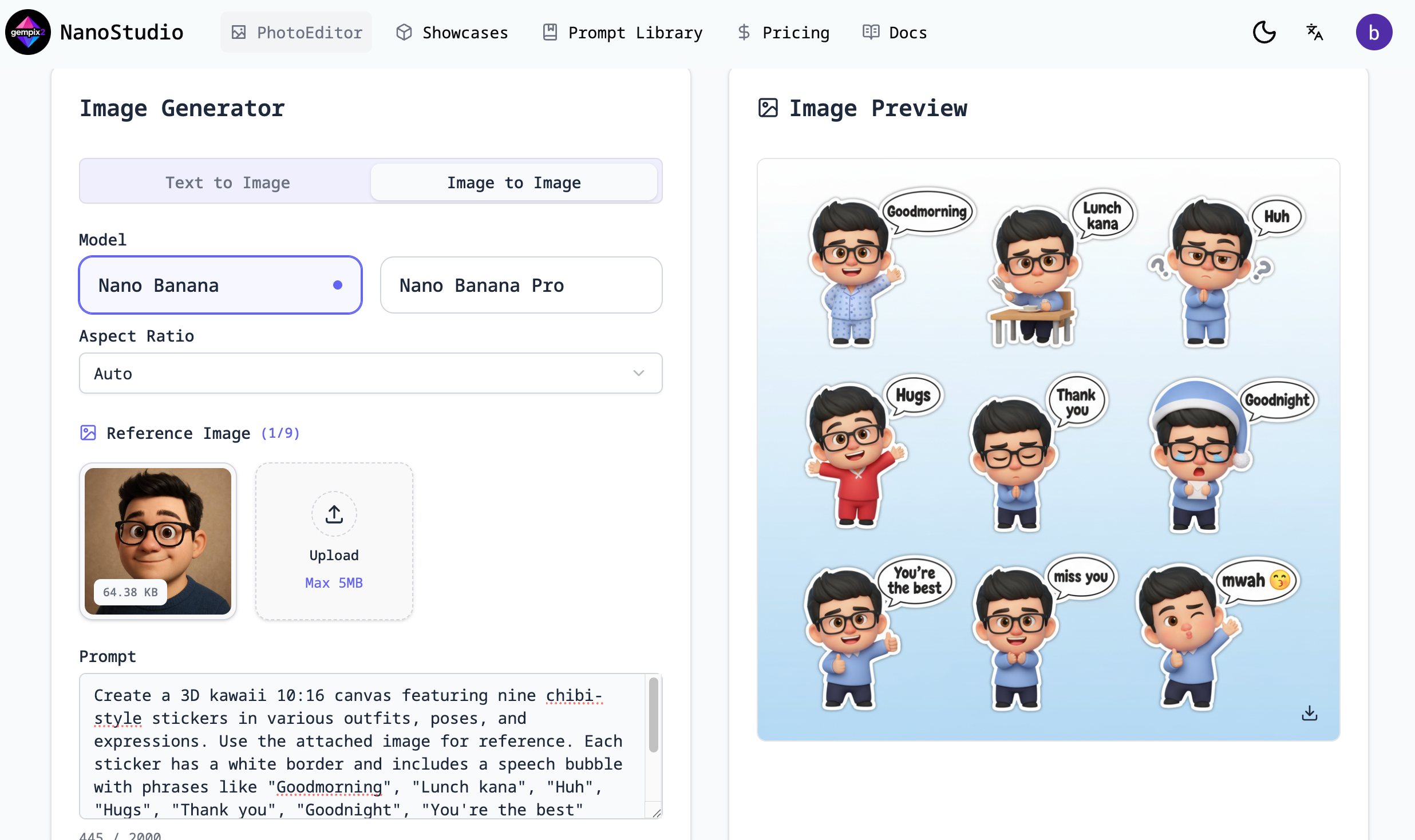Click the prompt textarea scrollbar
Screen dimensions: 1415x840
click(x=653, y=715)
